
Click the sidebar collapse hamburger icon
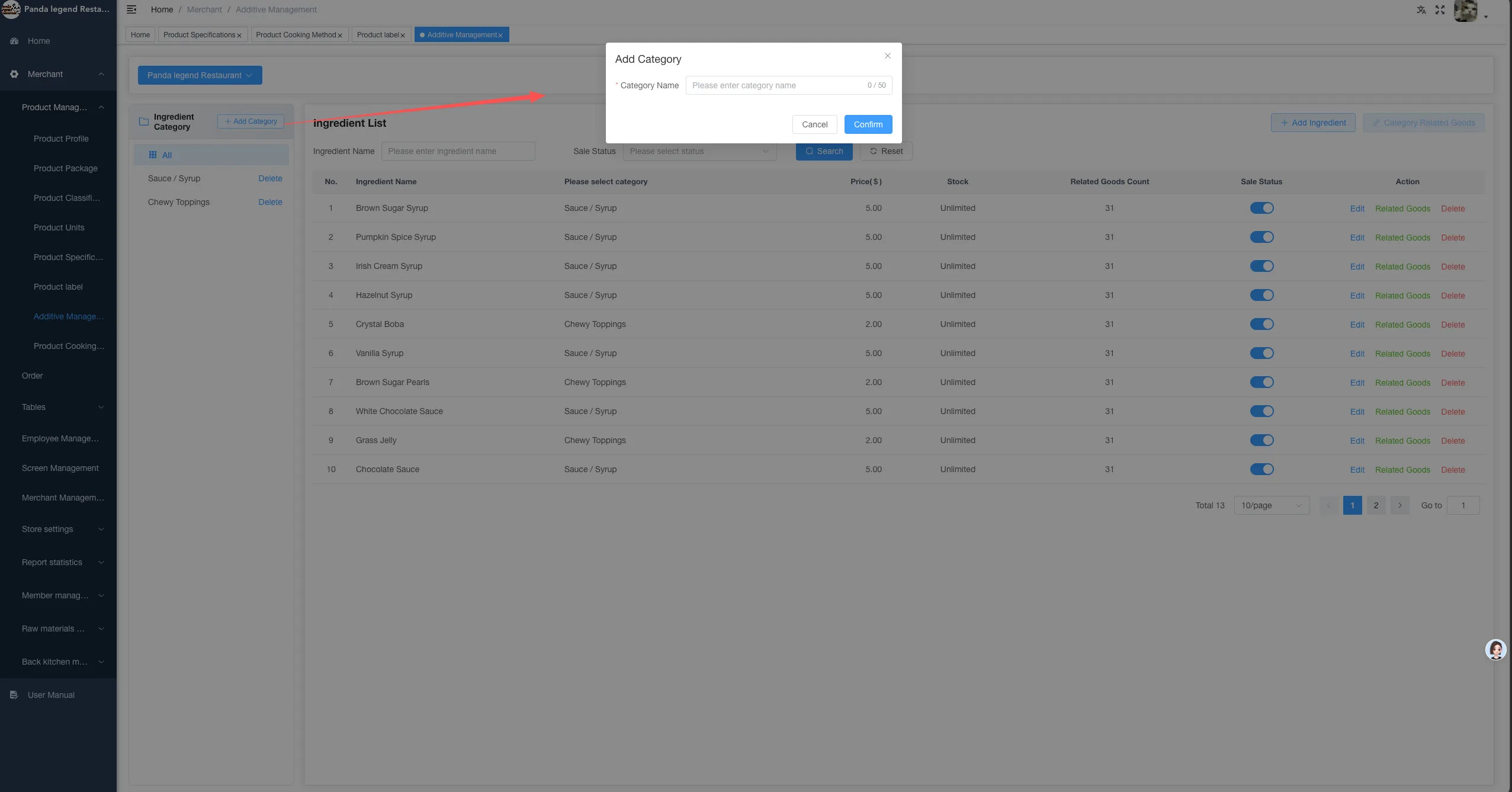tap(131, 9)
